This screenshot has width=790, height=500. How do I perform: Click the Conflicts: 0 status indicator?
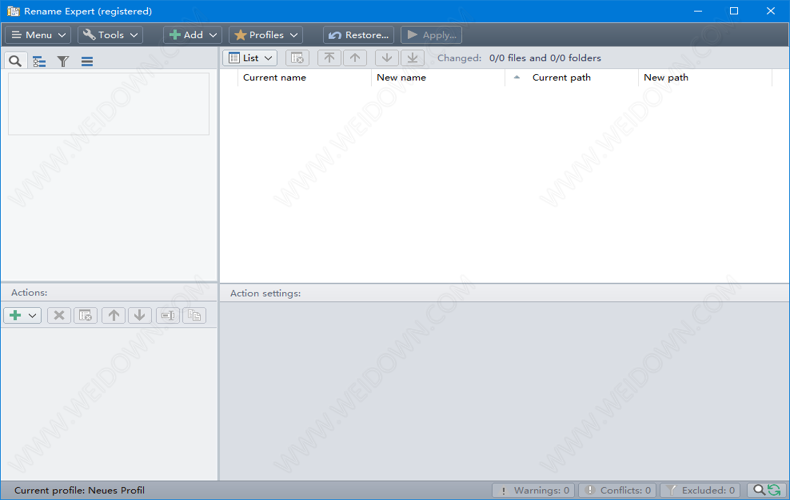618,490
